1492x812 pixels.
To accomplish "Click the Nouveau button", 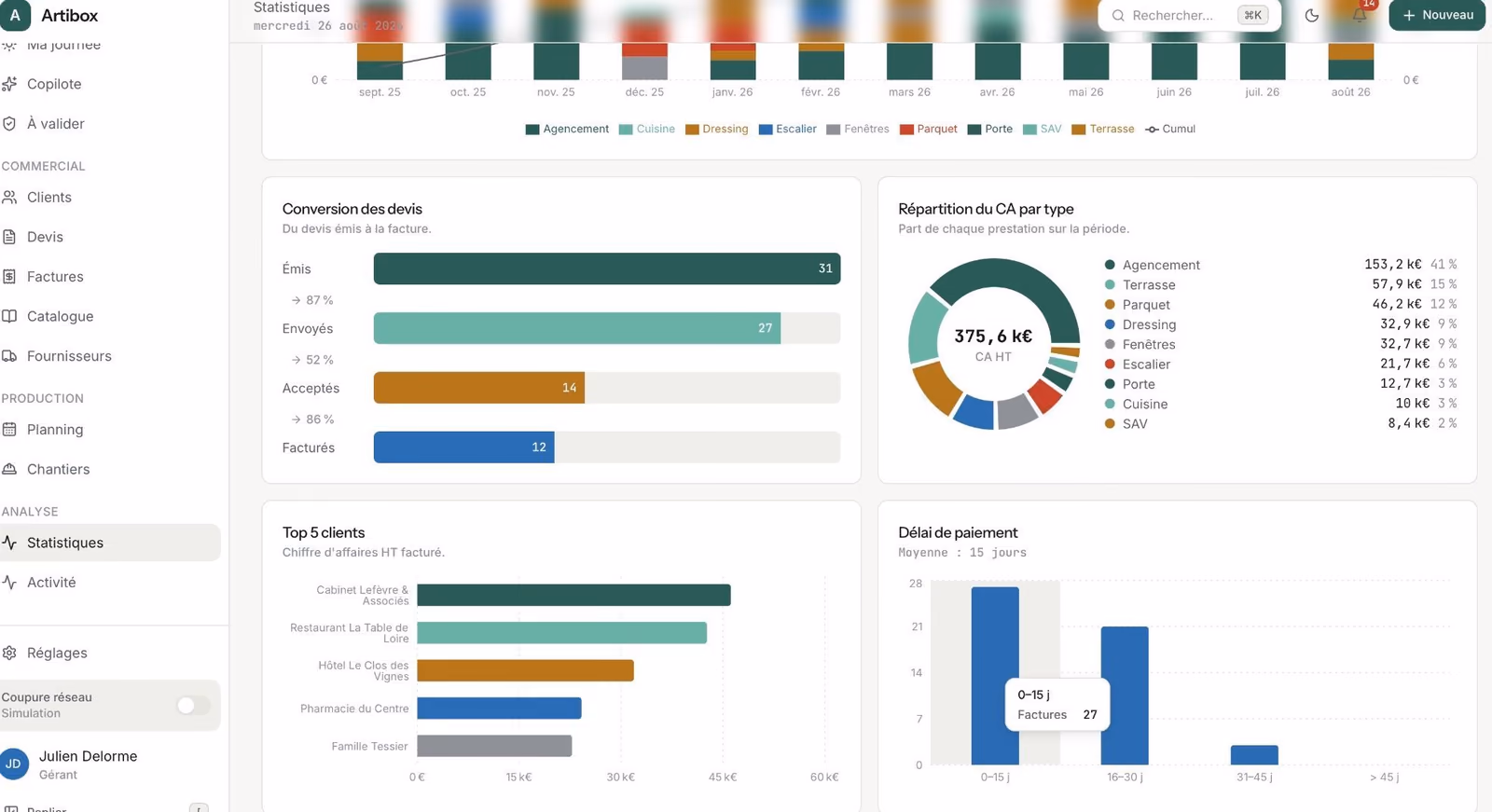I will tap(1437, 15).
